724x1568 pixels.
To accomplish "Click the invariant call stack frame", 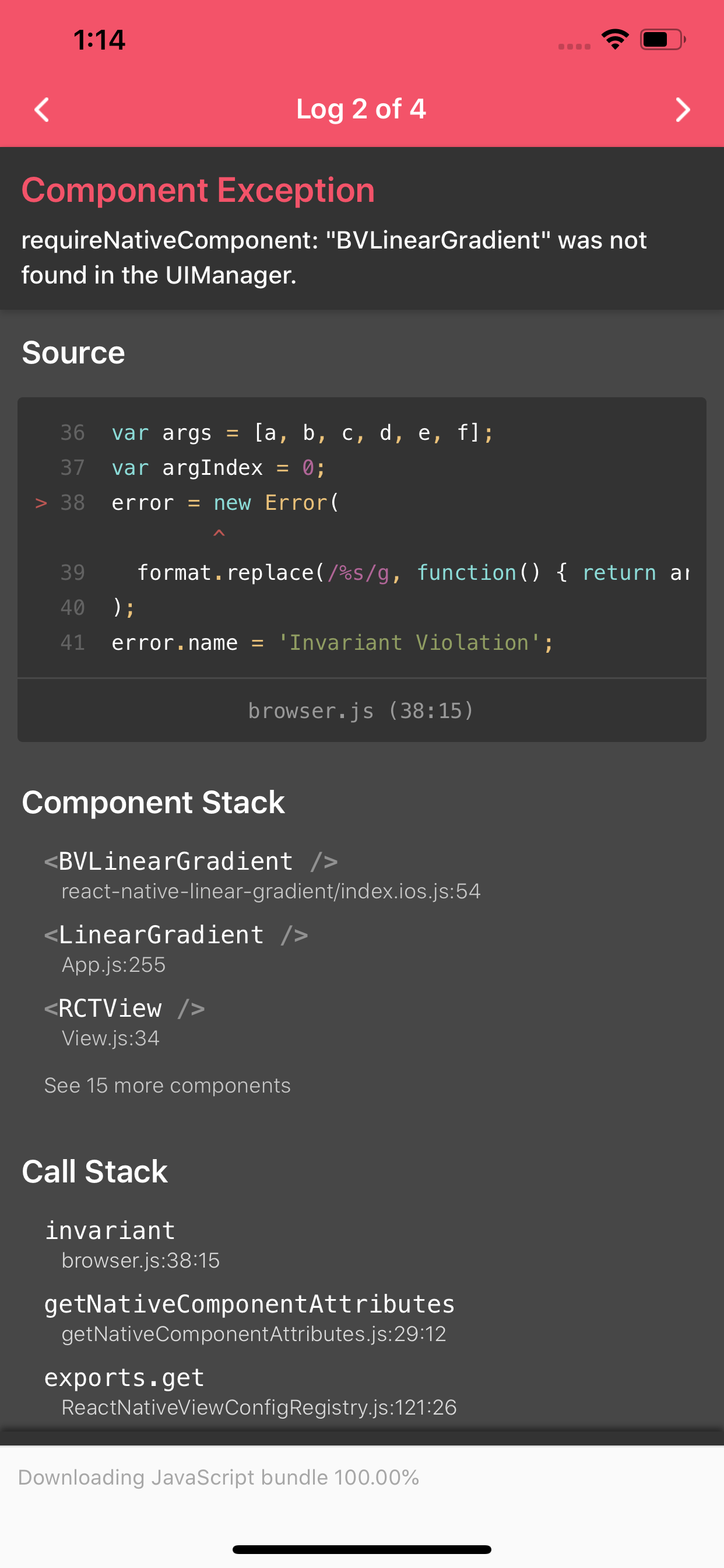I will [110, 1230].
